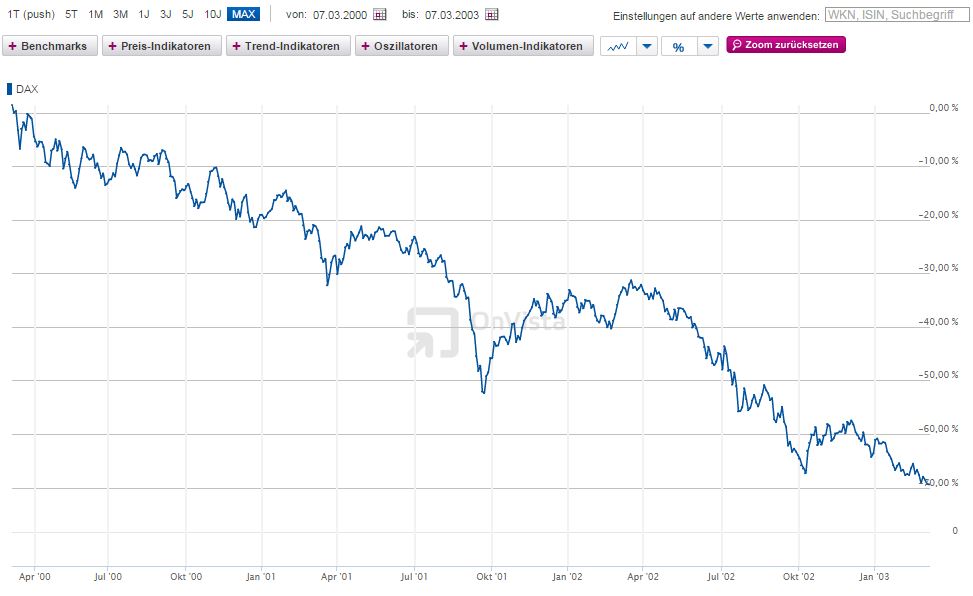Select the 3J time range
Viewport: 973px width, 596px height.
[166, 14]
